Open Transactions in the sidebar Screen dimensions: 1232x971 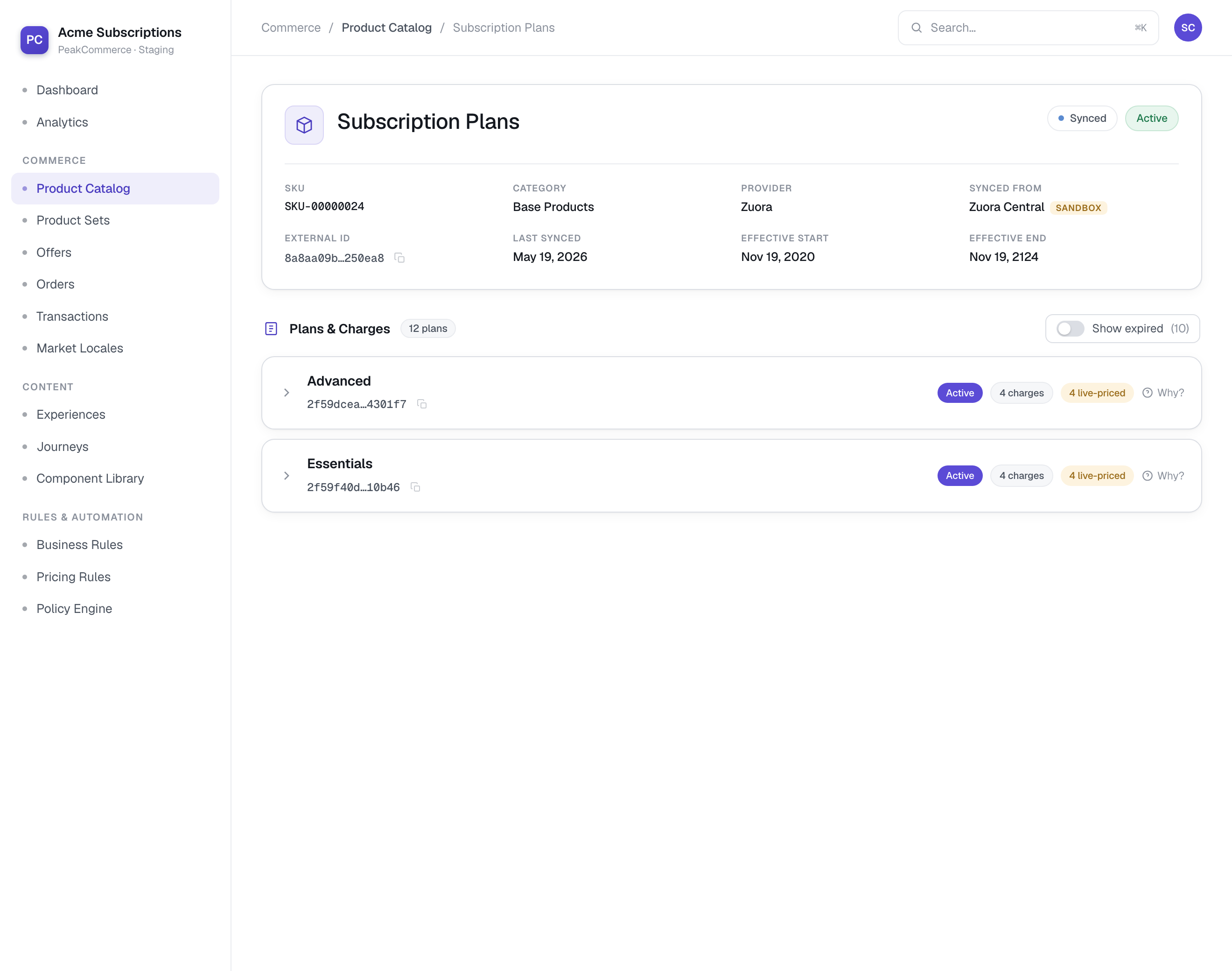click(115, 317)
